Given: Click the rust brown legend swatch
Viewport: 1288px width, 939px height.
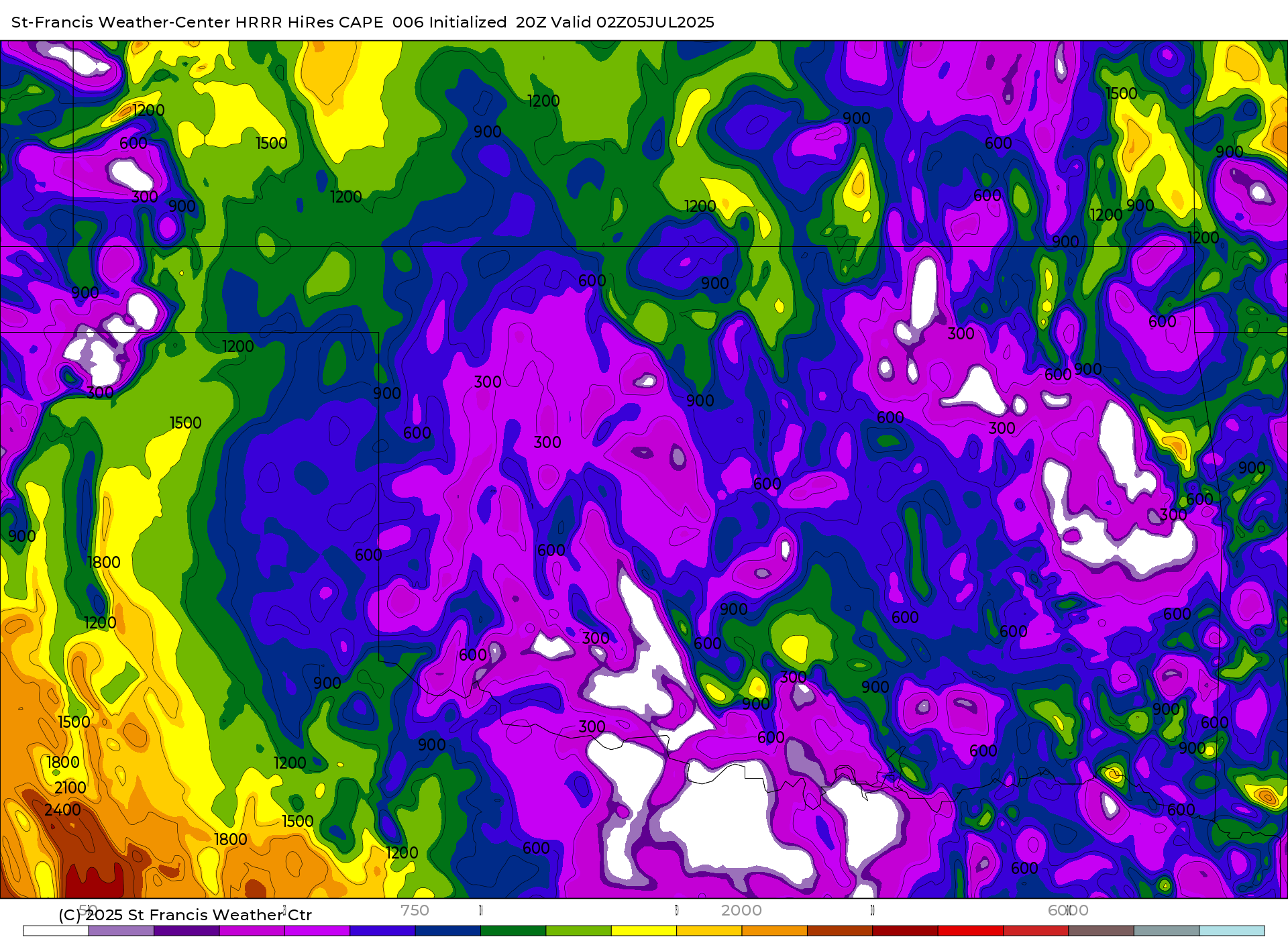Looking at the screenshot, I should pyautogui.click(x=840, y=931).
